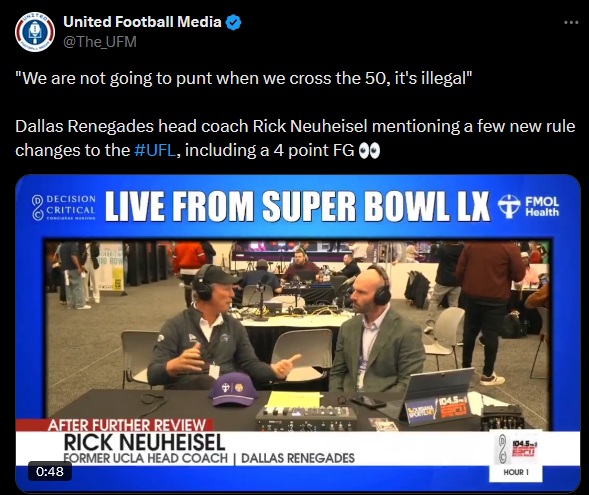Click the Live From Super Bowl LX banner
Image resolution: width=589 pixels, height=495 pixels.
click(x=298, y=206)
